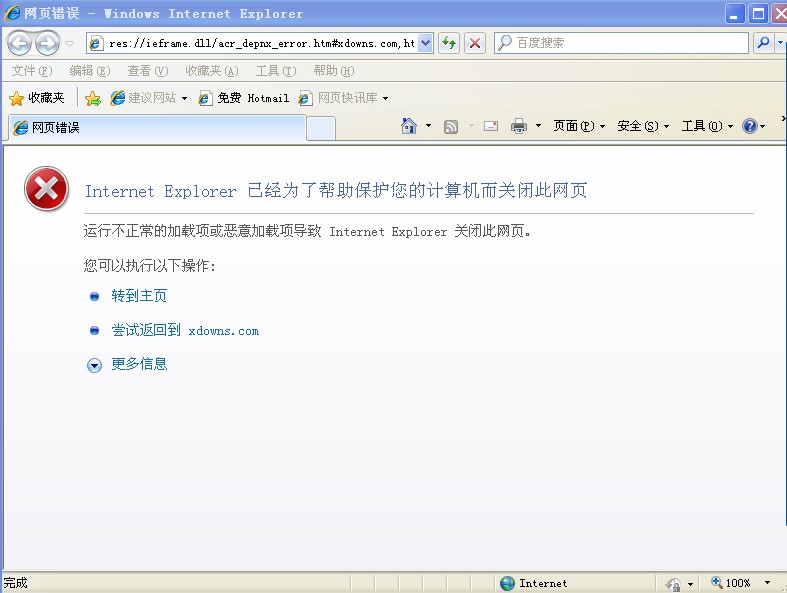Expand the 建议网站 dropdown arrow
The height and width of the screenshot is (593, 787).
click(x=184, y=98)
